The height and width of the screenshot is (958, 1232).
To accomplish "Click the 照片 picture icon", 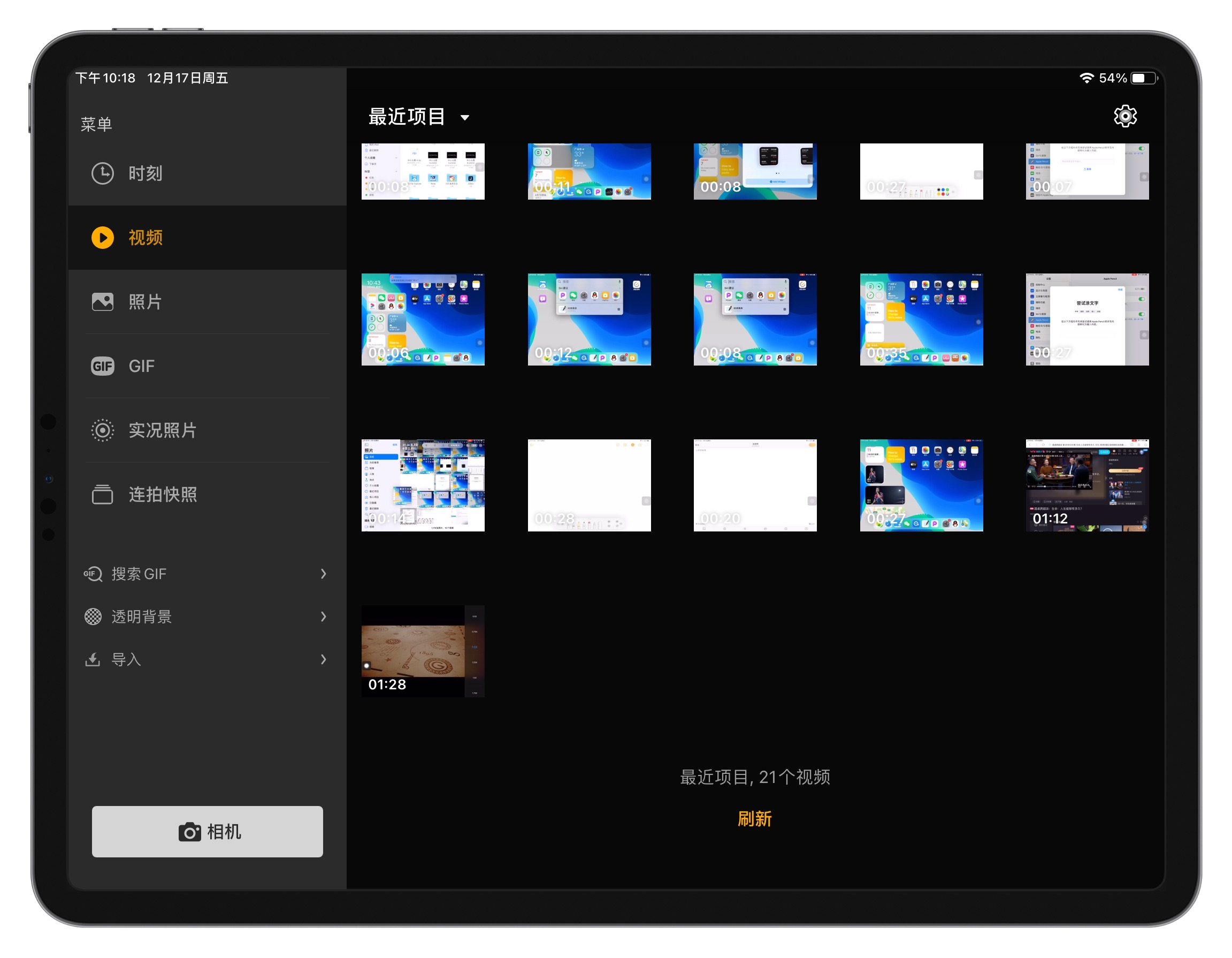I will point(103,302).
